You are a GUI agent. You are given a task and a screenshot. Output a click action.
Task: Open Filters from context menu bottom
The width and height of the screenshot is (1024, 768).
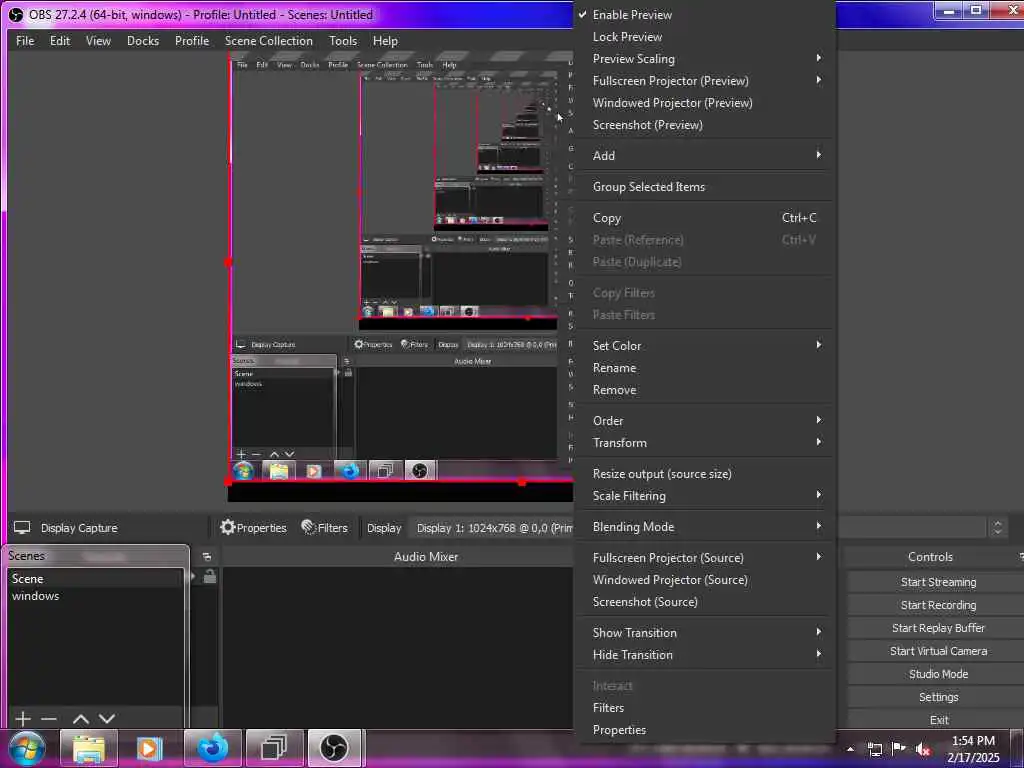pos(704,708)
